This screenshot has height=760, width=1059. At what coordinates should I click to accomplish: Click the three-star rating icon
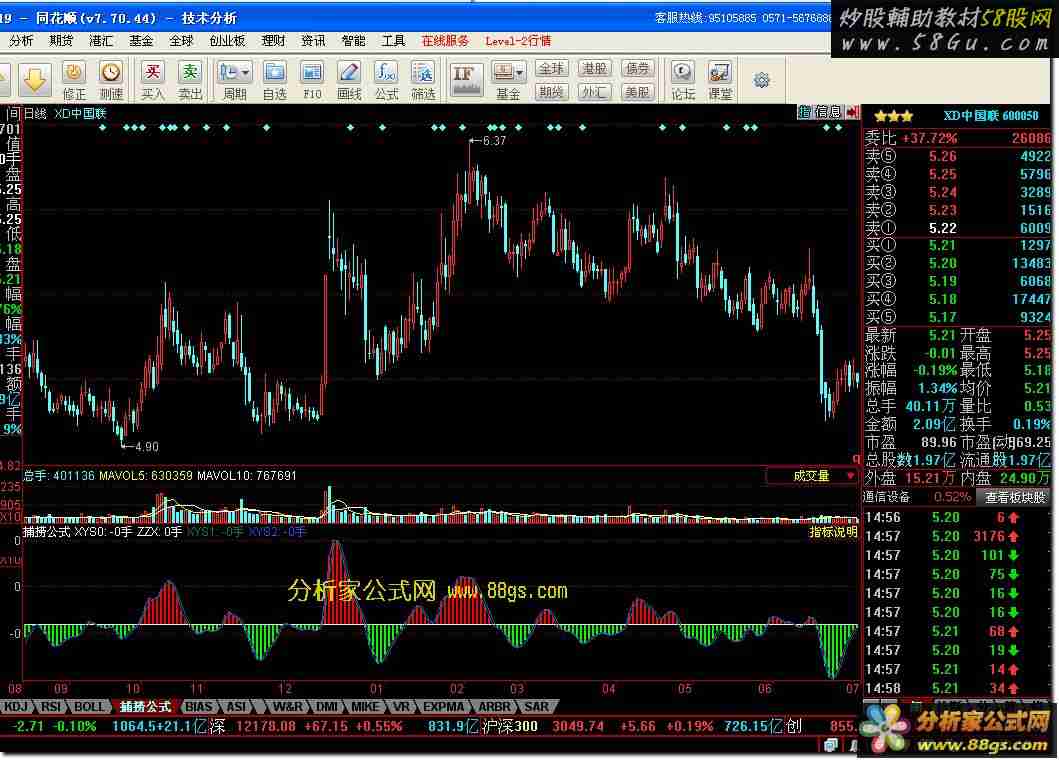[894, 116]
